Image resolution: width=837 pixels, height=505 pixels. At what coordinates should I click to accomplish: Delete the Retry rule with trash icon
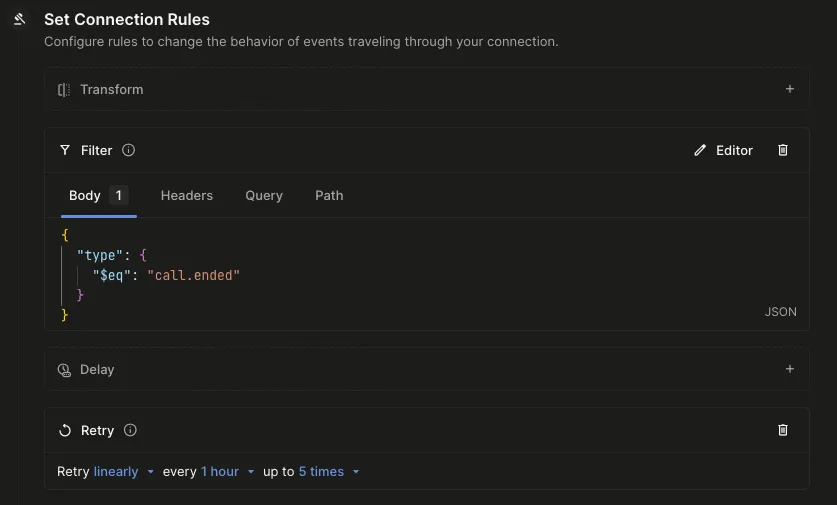pyautogui.click(x=783, y=430)
